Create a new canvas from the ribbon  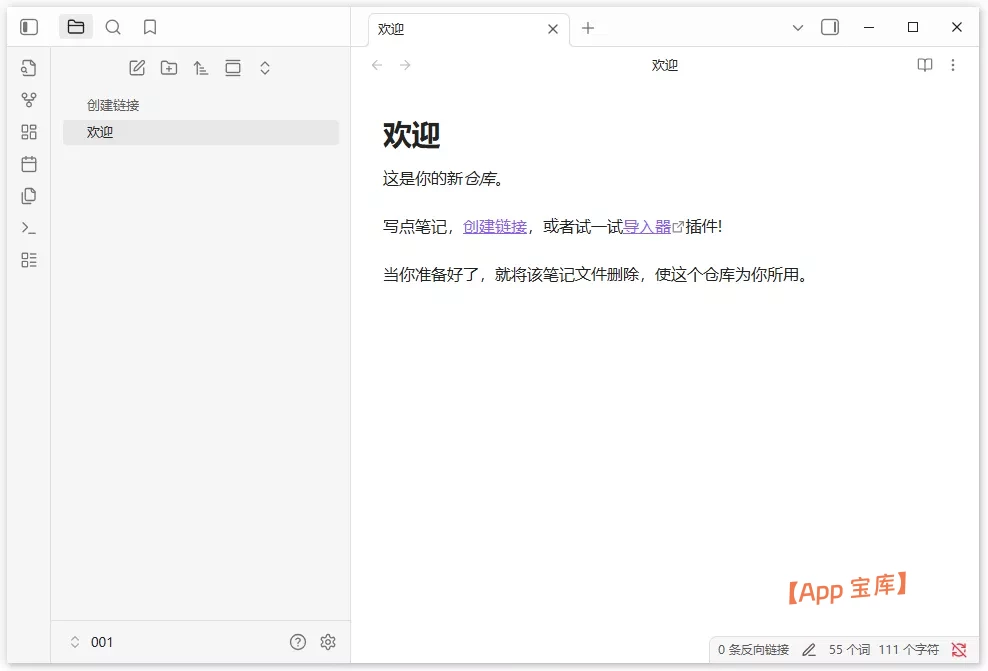tap(28, 131)
